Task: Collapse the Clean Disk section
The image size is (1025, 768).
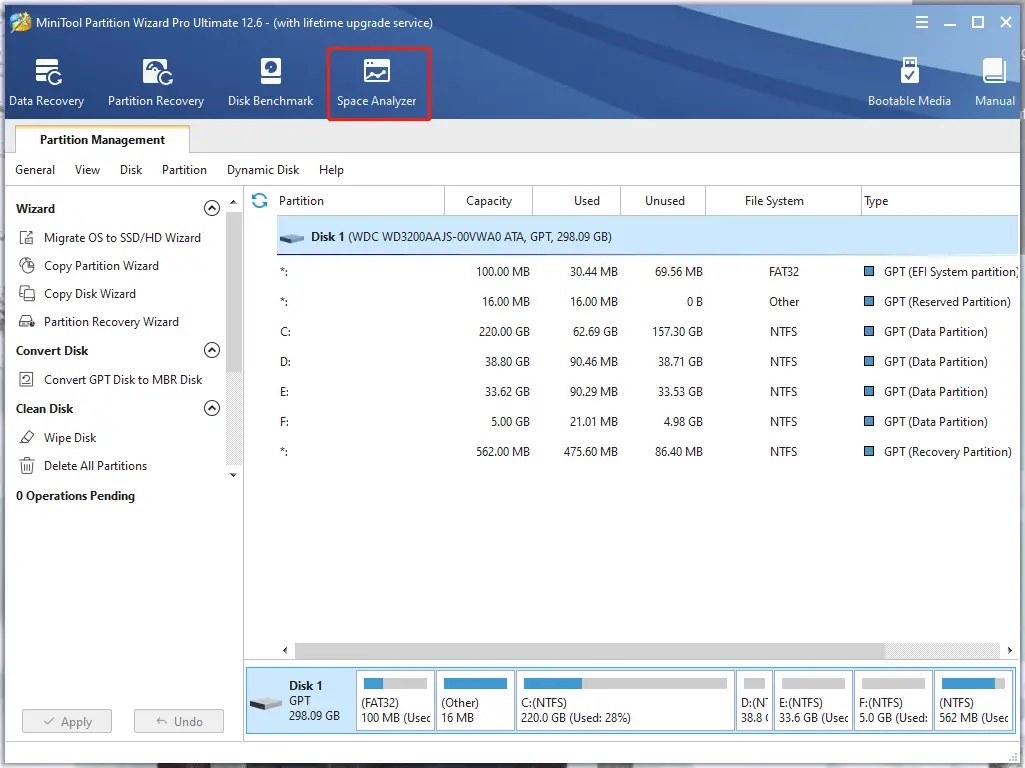Action: 212,409
